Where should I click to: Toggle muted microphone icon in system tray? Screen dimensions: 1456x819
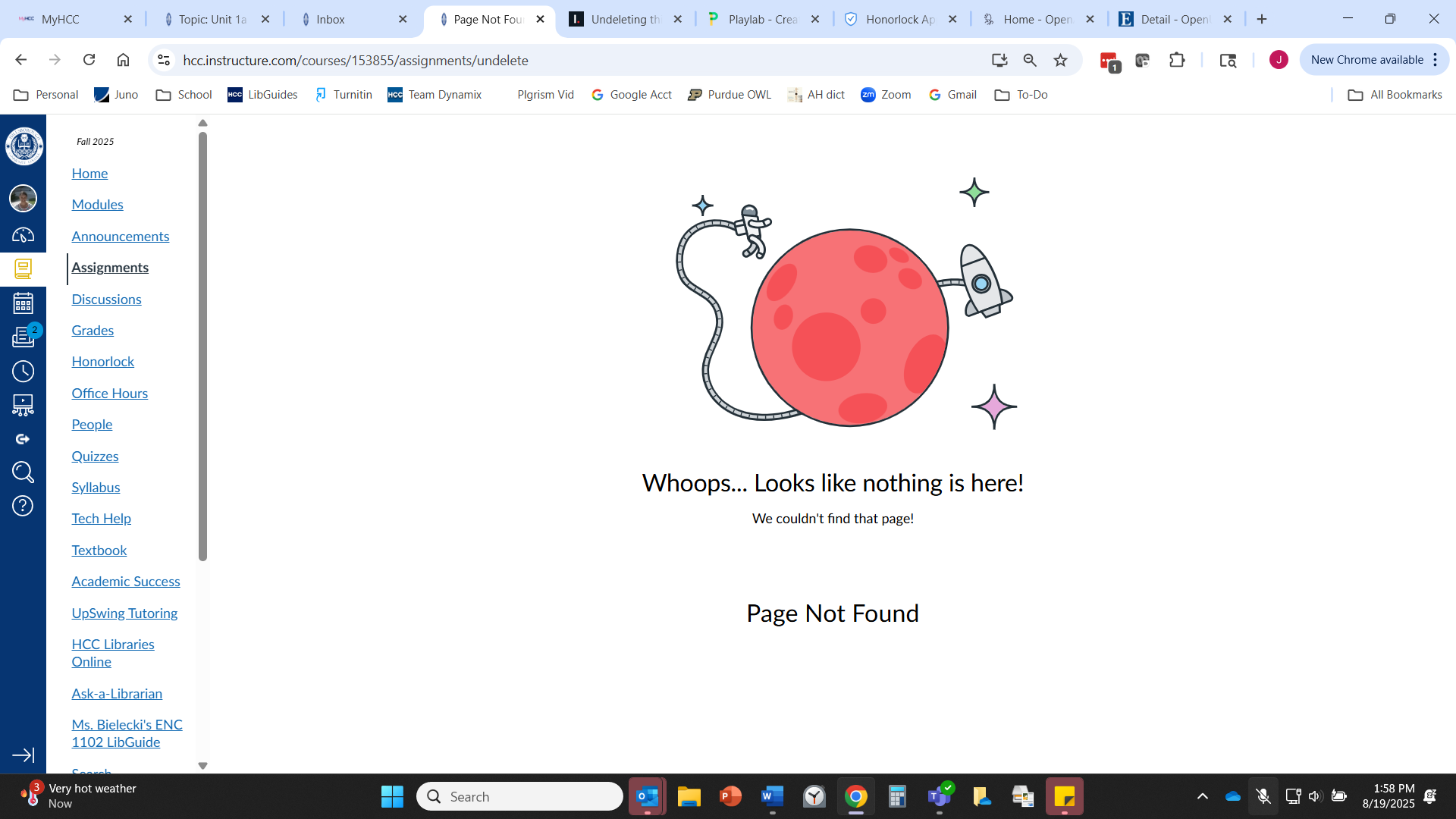click(x=1263, y=796)
